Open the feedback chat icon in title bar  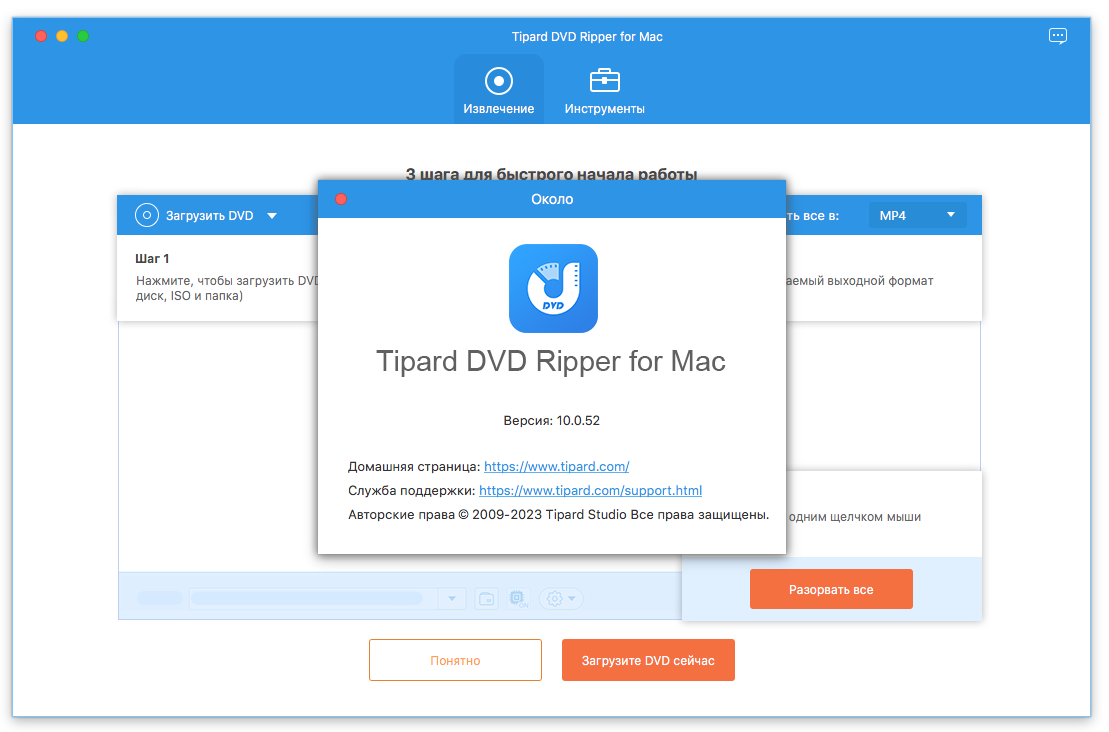click(1057, 36)
